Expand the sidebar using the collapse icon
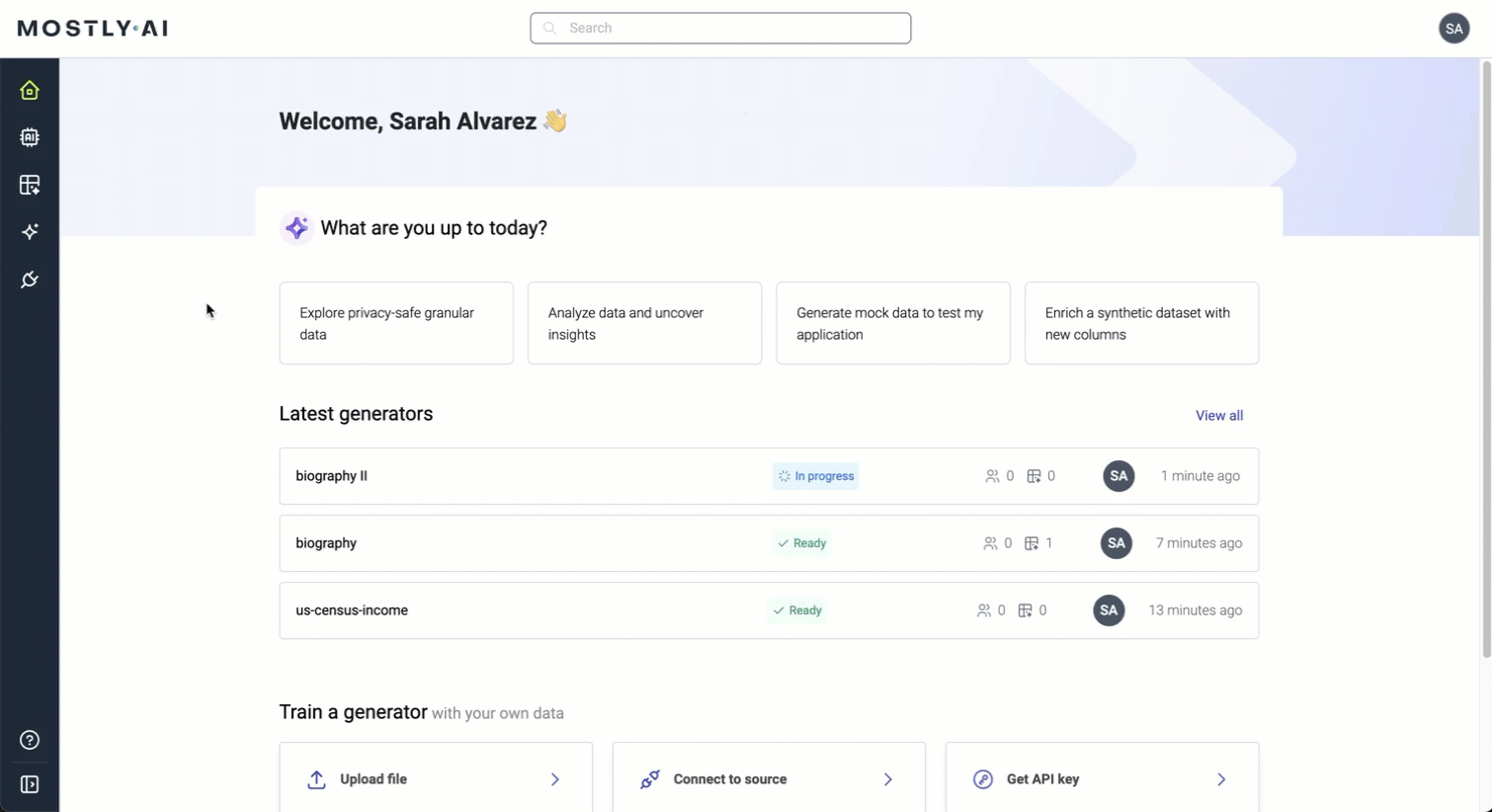Screen dimensions: 1492x812 click(30, 784)
